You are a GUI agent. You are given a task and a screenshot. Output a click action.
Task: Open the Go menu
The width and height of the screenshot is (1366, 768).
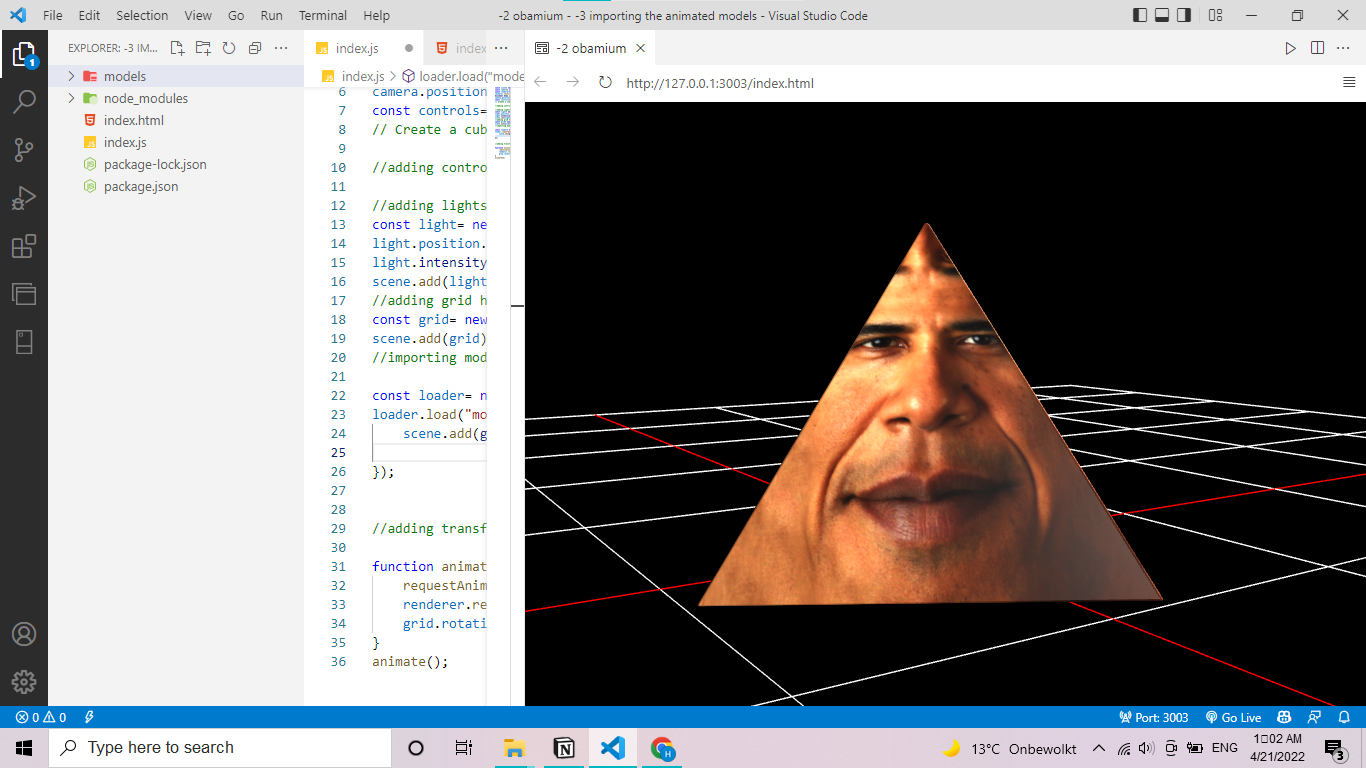pyautogui.click(x=236, y=15)
